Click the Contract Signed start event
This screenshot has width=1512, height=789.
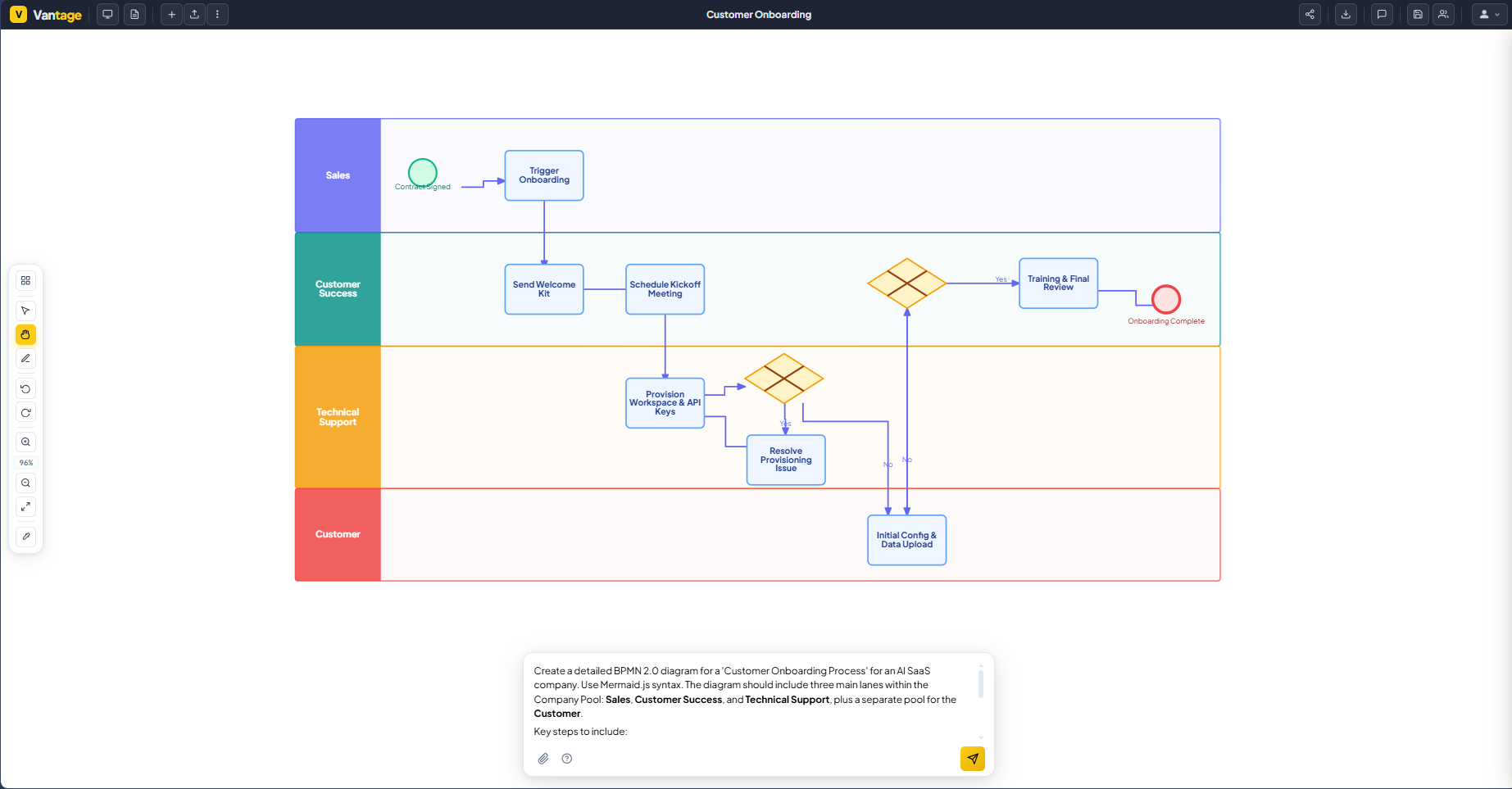tap(423, 173)
